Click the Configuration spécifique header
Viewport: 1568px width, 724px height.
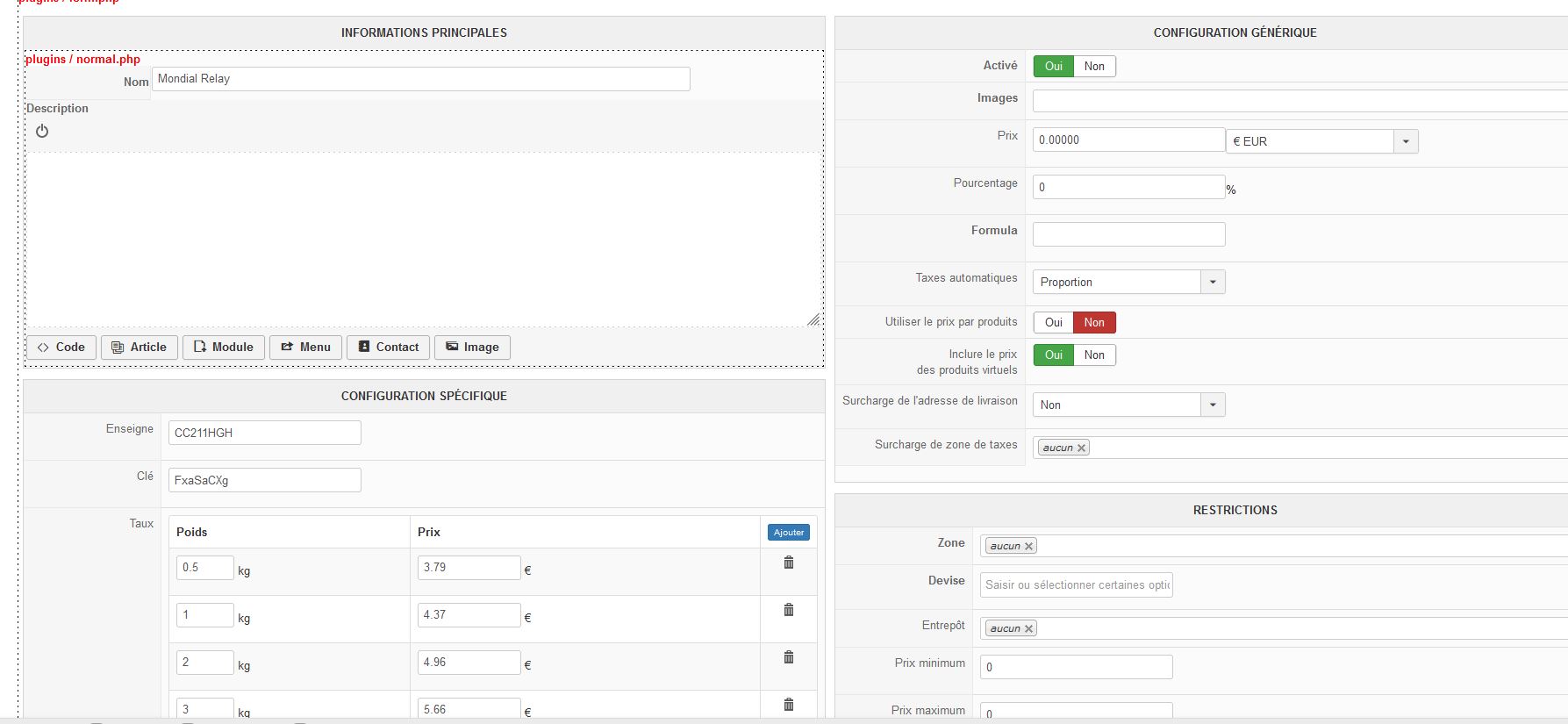(x=424, y=396)
